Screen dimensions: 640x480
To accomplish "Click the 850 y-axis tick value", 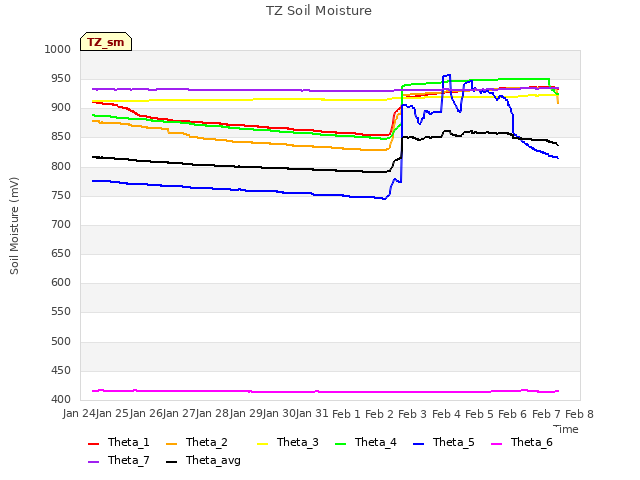I will point(61,137).
